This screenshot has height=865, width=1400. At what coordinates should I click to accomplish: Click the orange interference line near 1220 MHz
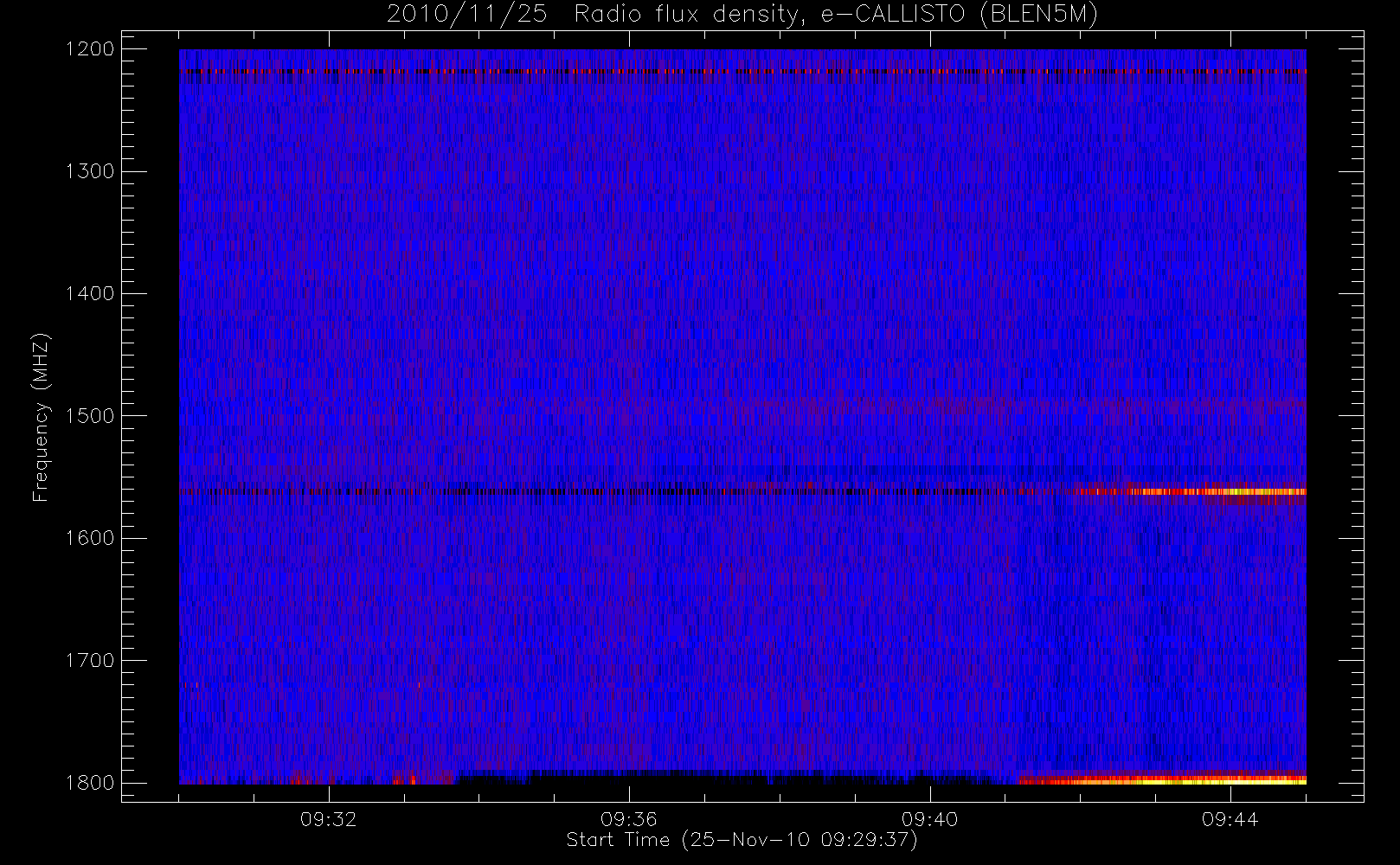[742, 72]
